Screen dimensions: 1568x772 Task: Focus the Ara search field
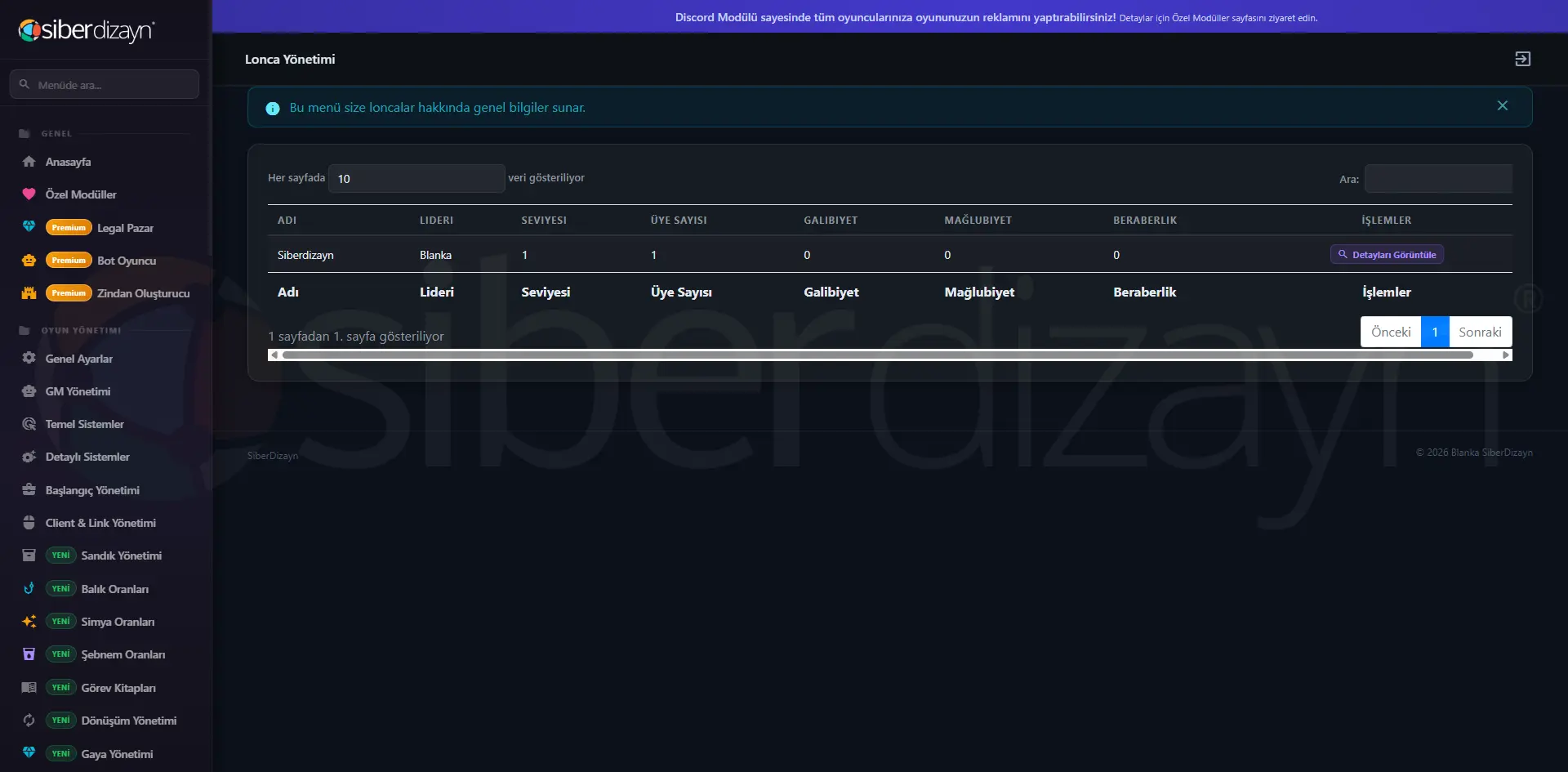pyautogui.click(x=1438, y=178)
